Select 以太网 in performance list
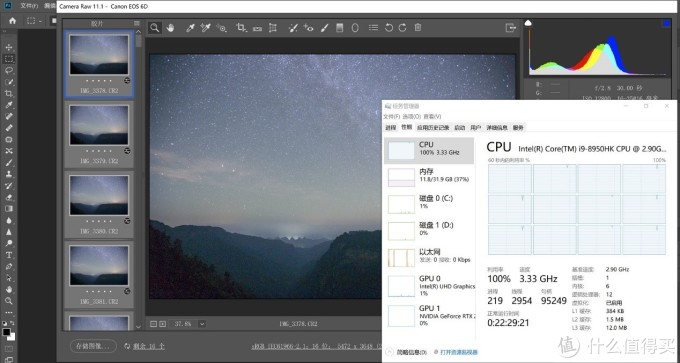Image resolution: width=680 pixels, height=363 pixels. pyautogui.click(x=429, y=258)
